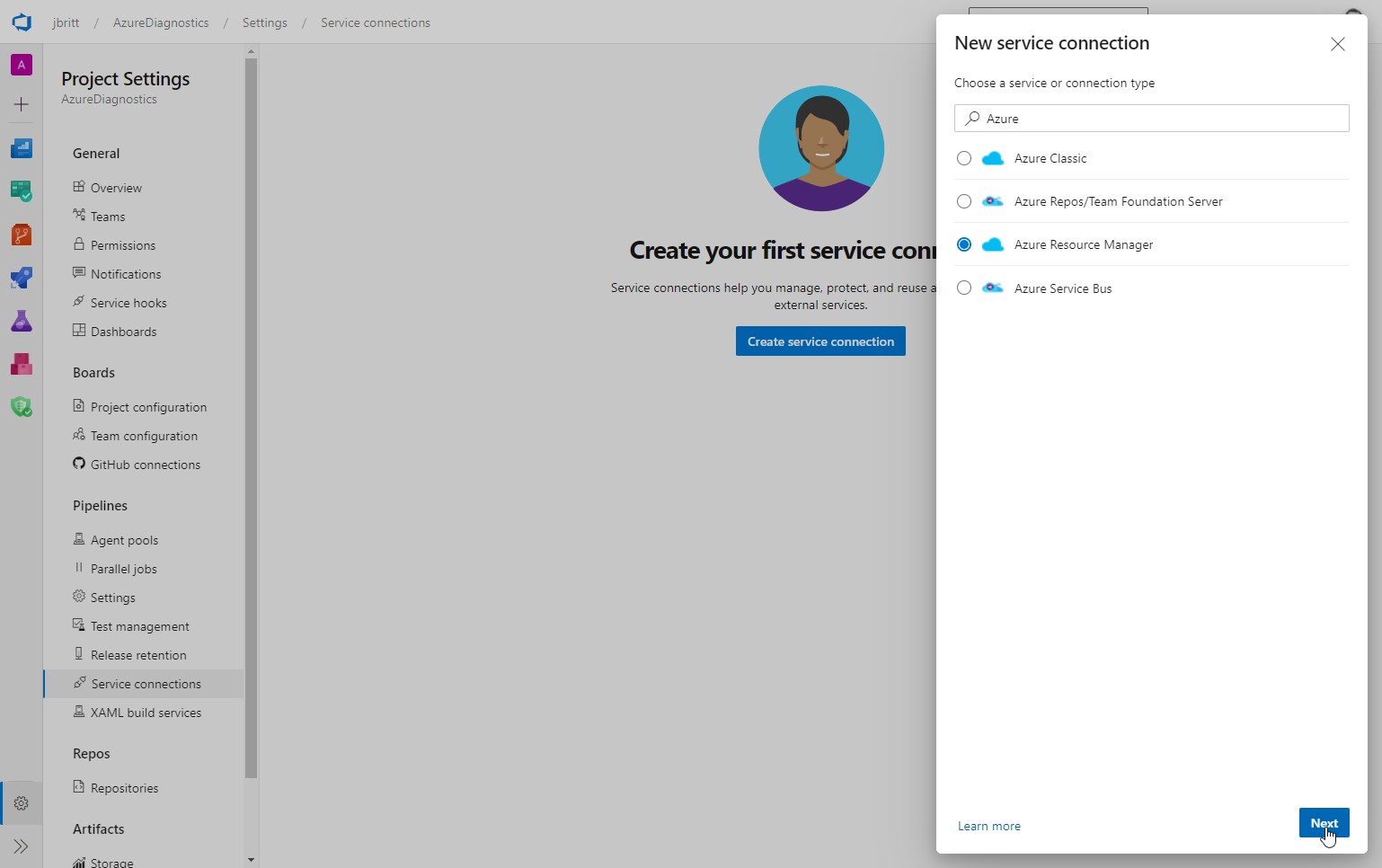Click the Teams icon in settings list
This screenshot has width=1382, height=868.
79,216
